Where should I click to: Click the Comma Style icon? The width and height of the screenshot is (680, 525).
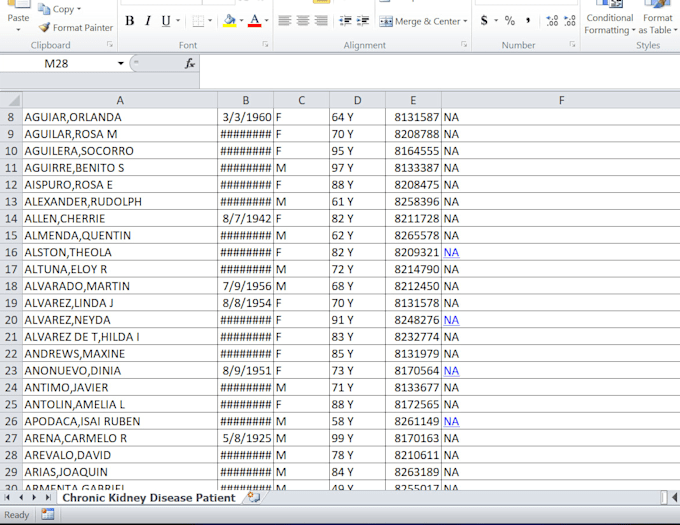coord(528,20)
